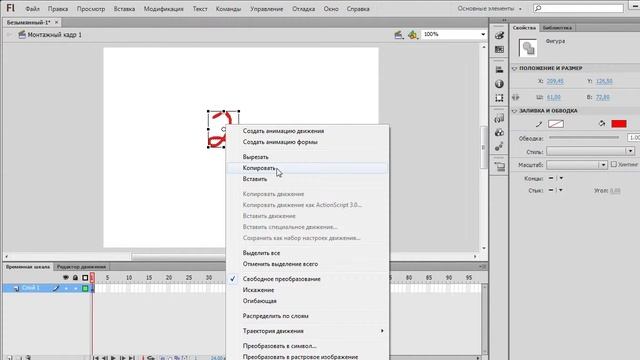Image resolution: width=640 pixels, height=360 pixels.
Task: Click the Fl application logo
Action: click(x=11, y=8)
